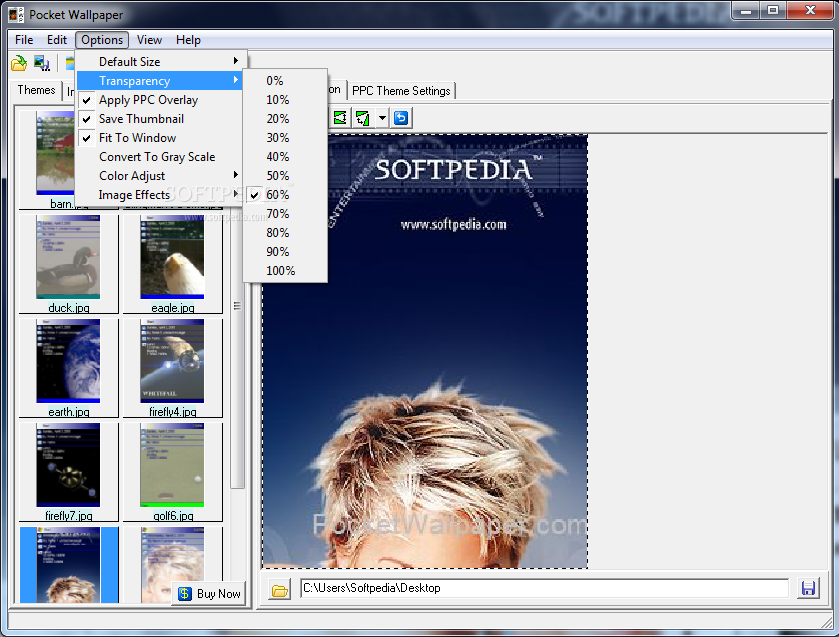Select the eagle.jpg thumbnail
The image size is (839, 637).
click(172, 264)
